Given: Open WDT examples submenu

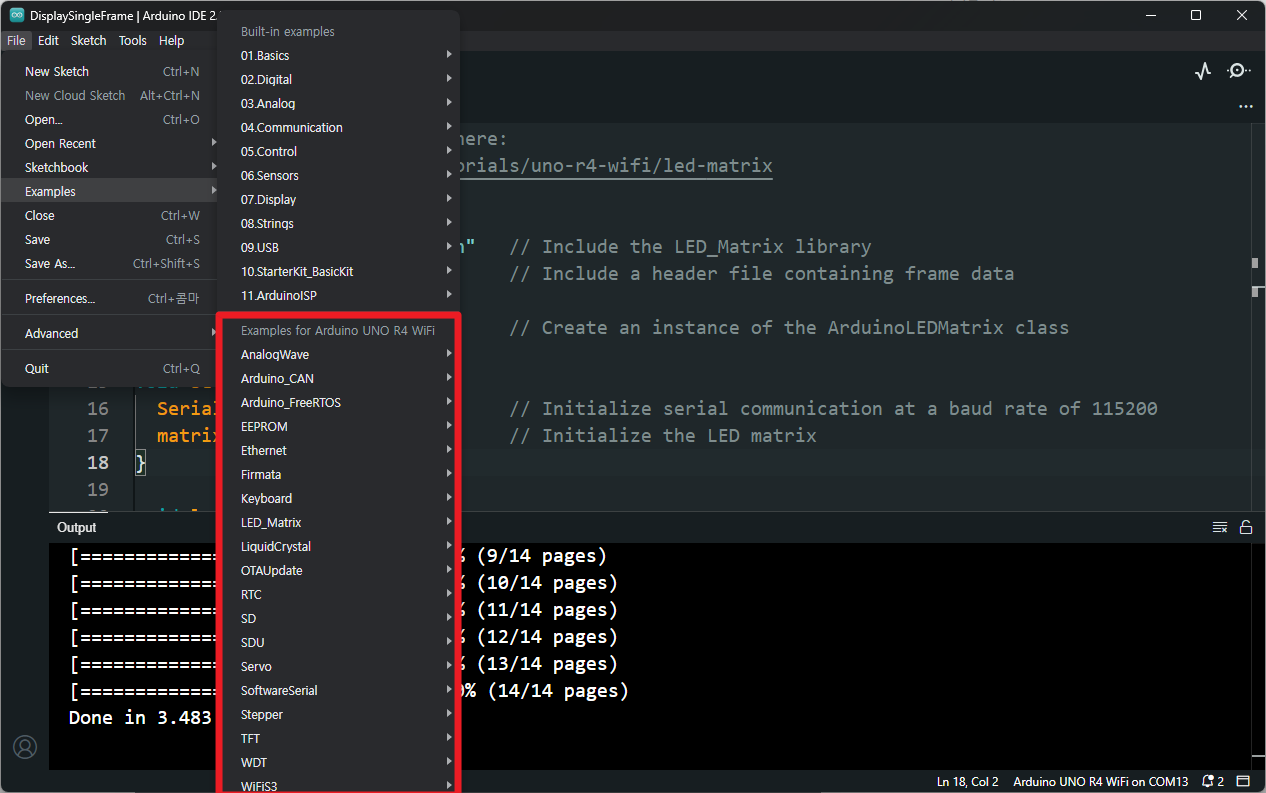Looking at the screenshot, I should point(338,763).
